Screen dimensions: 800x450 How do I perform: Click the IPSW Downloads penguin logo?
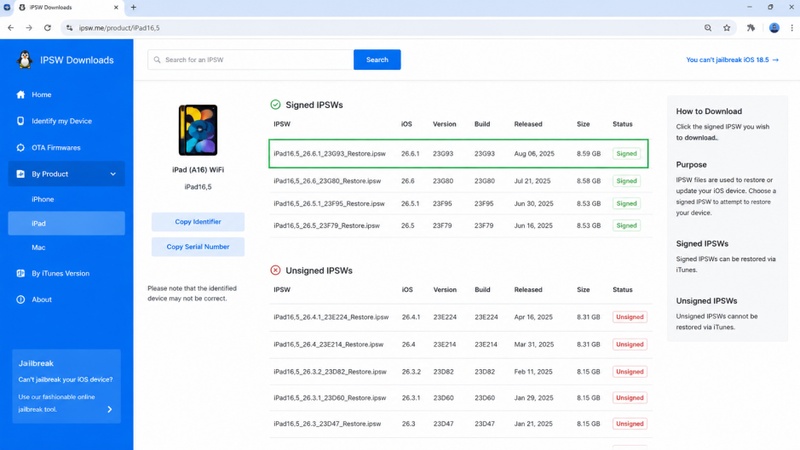tap(24, 60)
